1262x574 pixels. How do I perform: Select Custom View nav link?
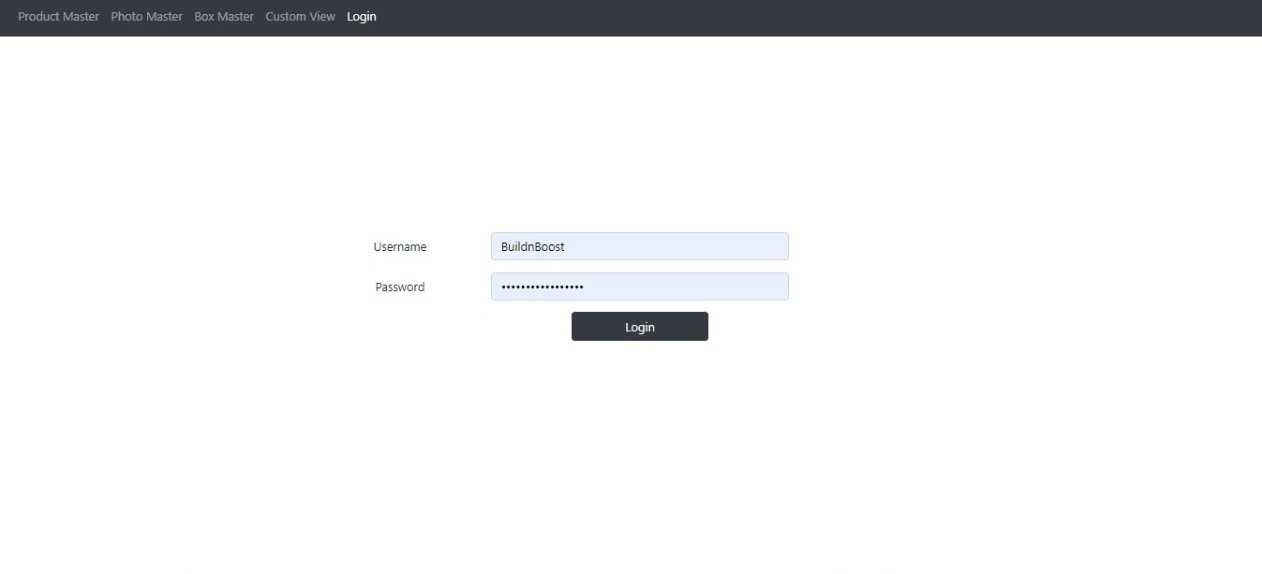(x=300, y=17)
